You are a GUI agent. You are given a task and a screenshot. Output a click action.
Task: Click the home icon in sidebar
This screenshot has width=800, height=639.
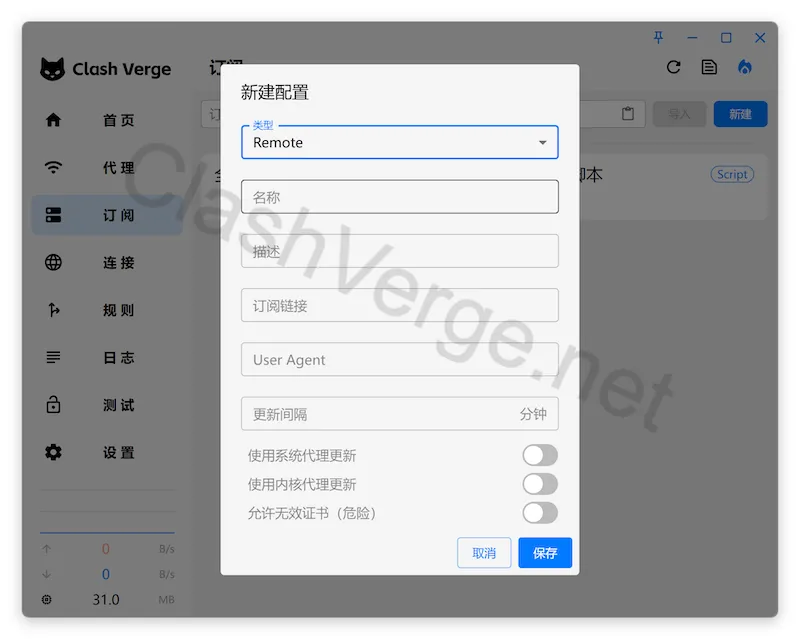click(x=54, y=120)
